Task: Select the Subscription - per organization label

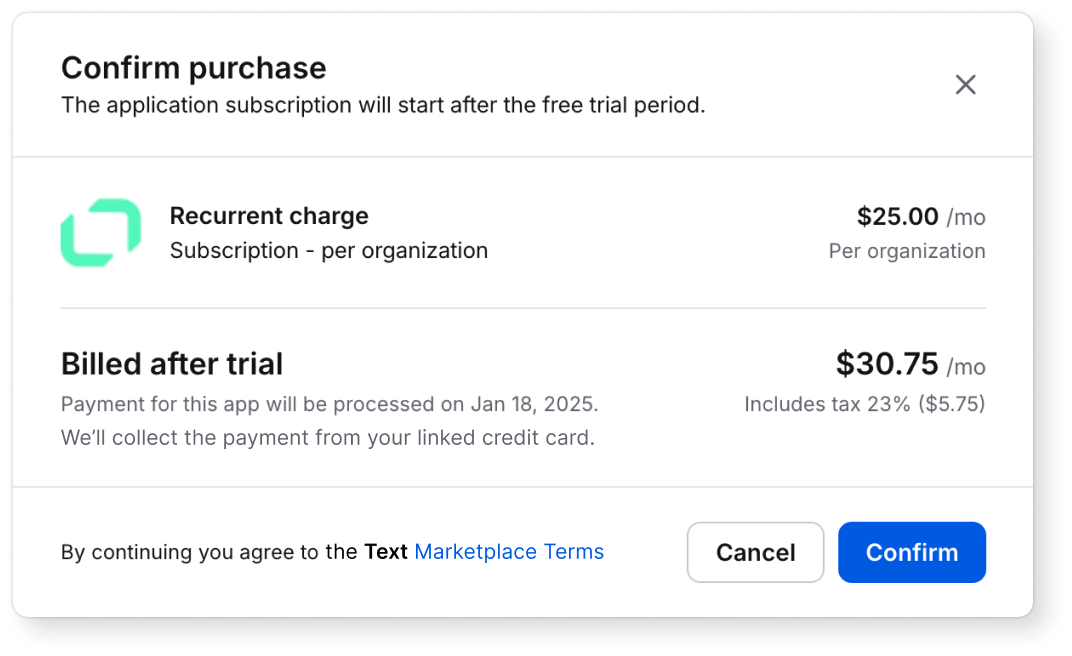Action: [x=329, y=250]
